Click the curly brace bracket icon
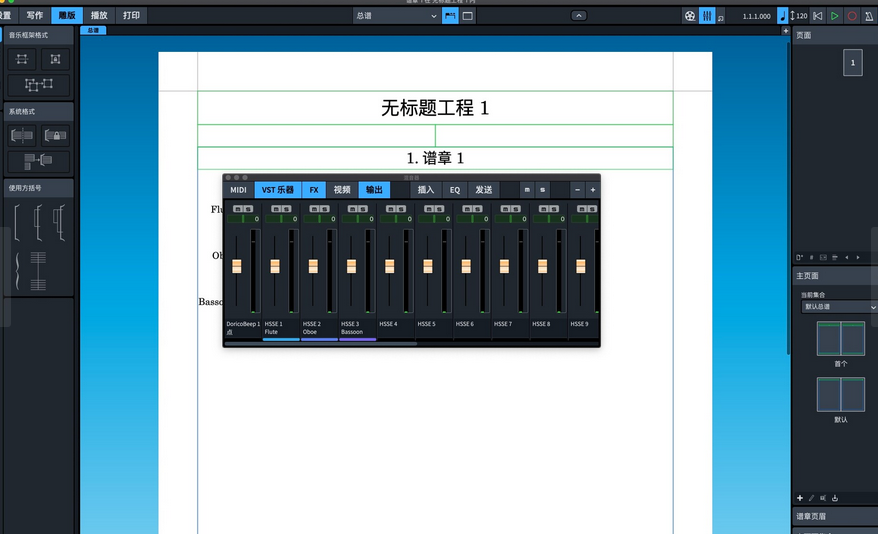The height and width of the screenshot is (534, 878). coord(20,271)
